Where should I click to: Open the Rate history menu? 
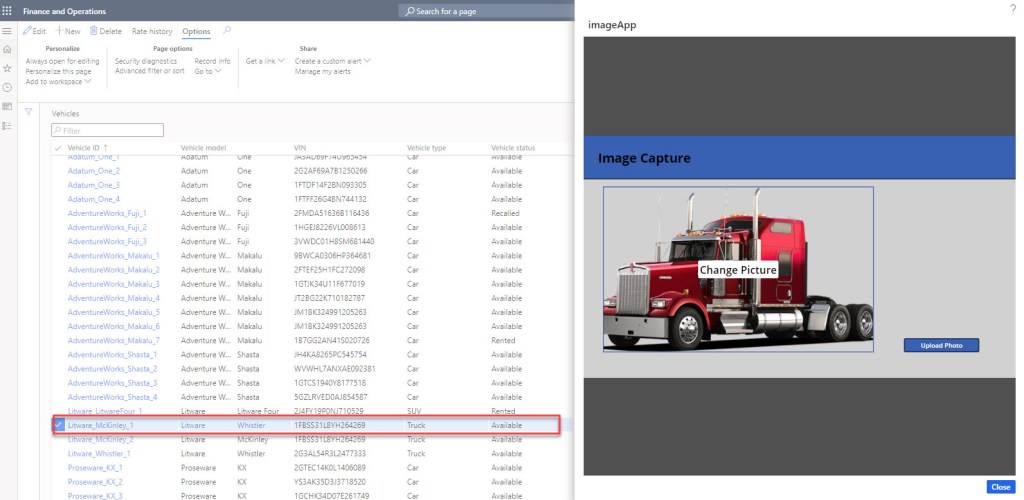(x=152, y=31)
